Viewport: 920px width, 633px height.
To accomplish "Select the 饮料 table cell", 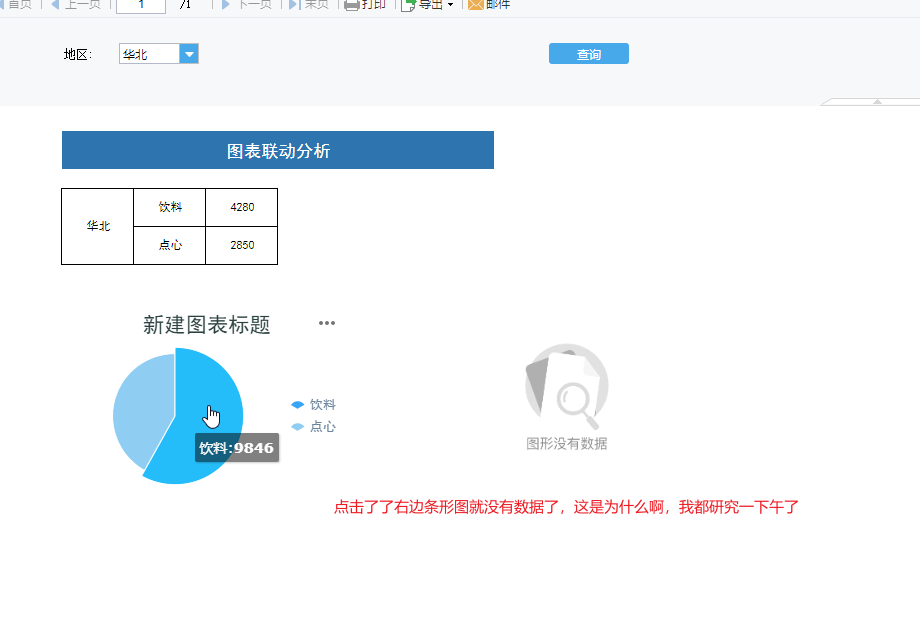I will tap(170, 207).
